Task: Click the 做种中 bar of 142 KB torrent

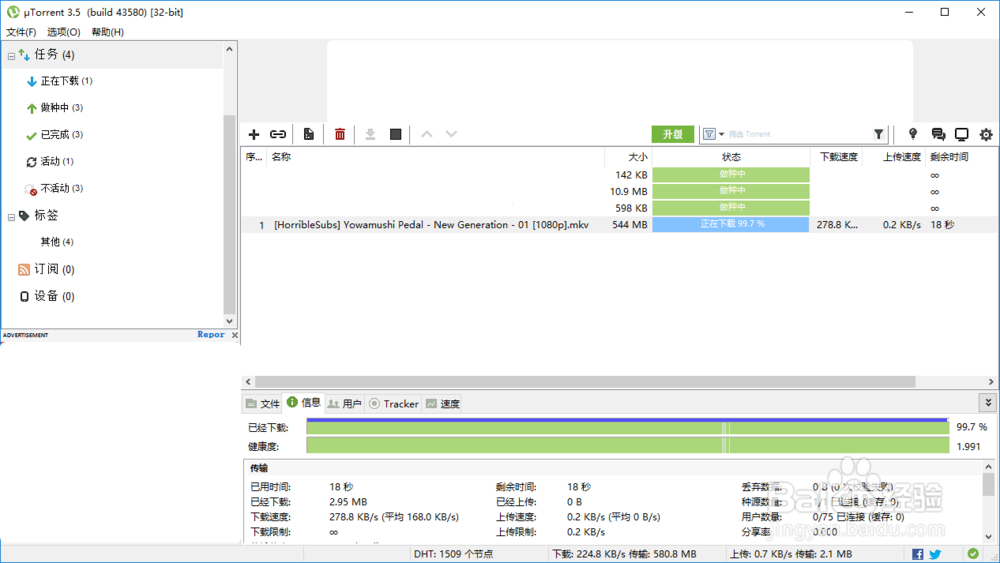Action: (x=731, y=174)
